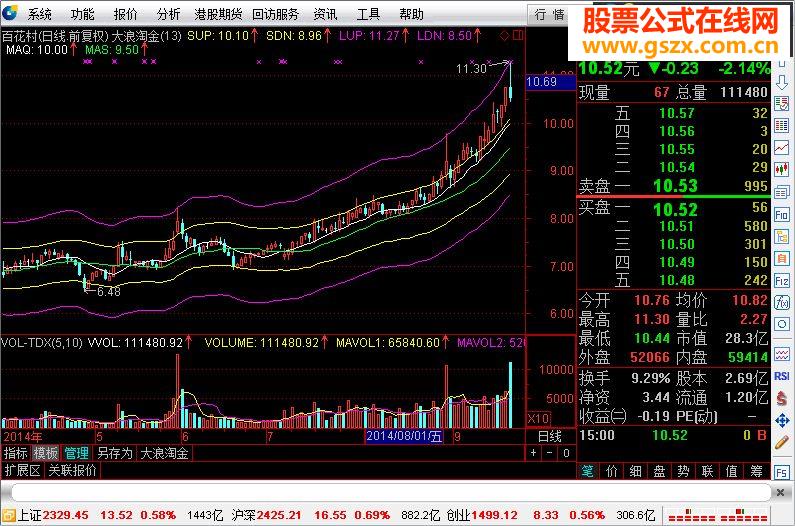This screenshot has width=795, height=526.
Task: Open the f(x) formula icon
Action: click(781, 303)
